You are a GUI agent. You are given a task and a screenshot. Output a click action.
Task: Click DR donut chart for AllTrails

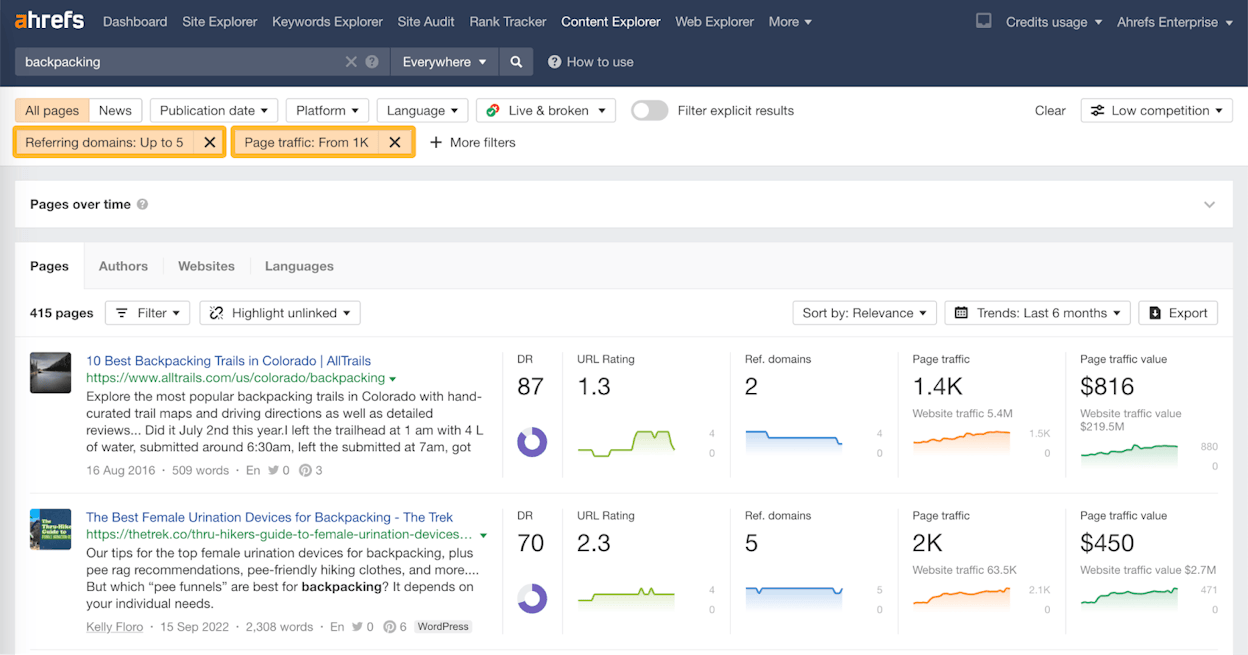click(x=532, y=442)
